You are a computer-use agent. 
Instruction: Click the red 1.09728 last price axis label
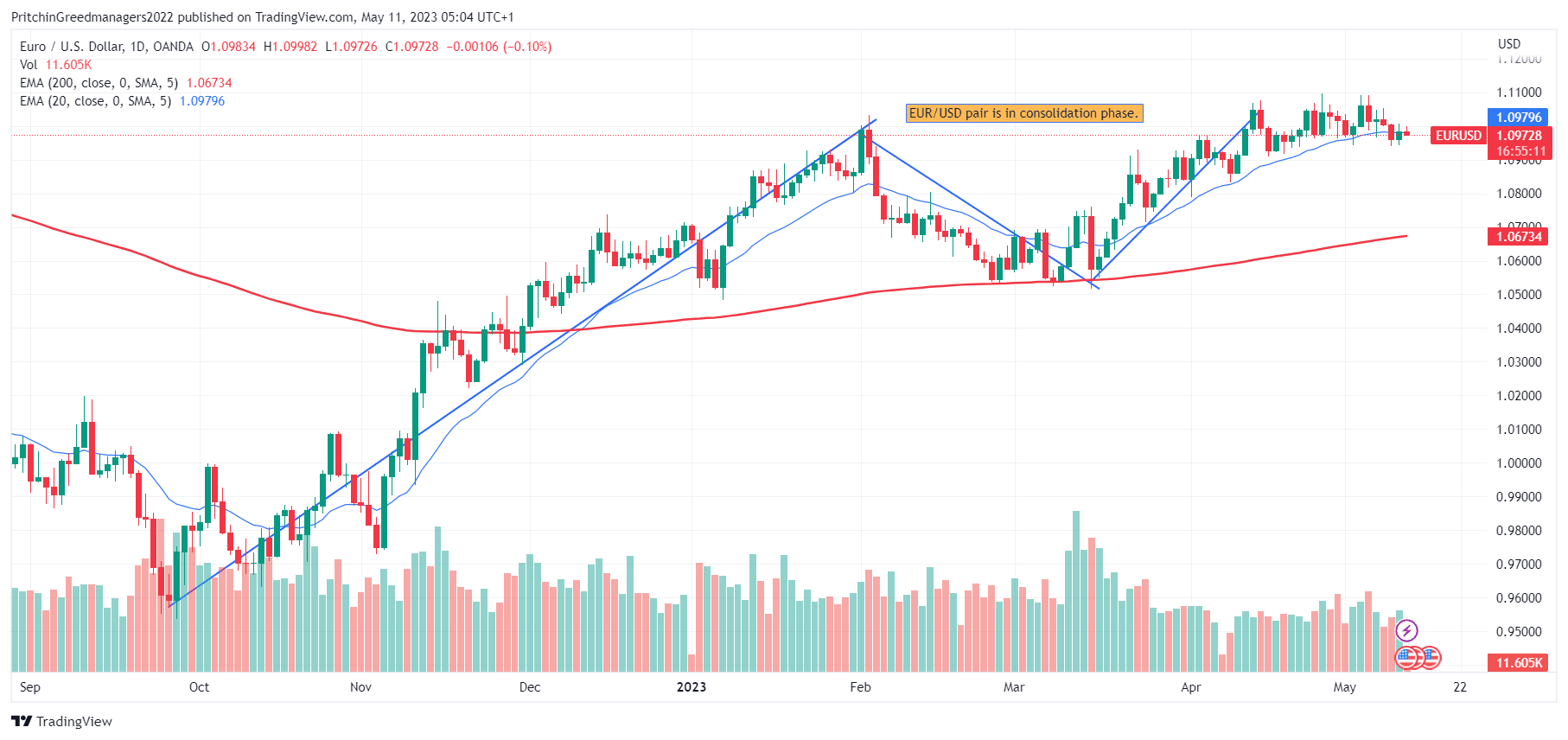(x=1519, y=136)
